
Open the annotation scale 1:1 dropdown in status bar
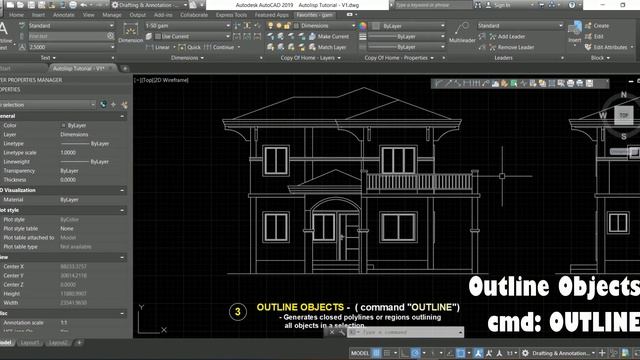point(512,353)
